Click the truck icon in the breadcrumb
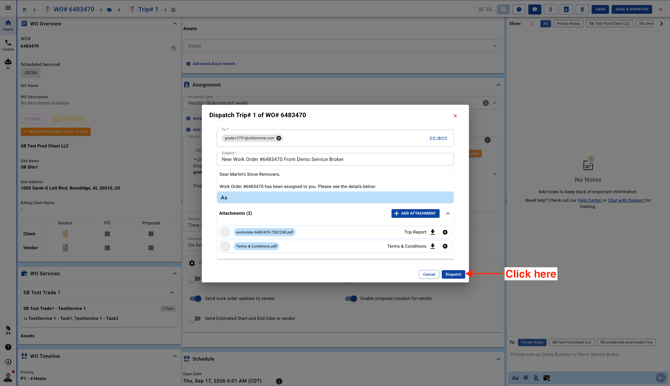 (109, 9)
